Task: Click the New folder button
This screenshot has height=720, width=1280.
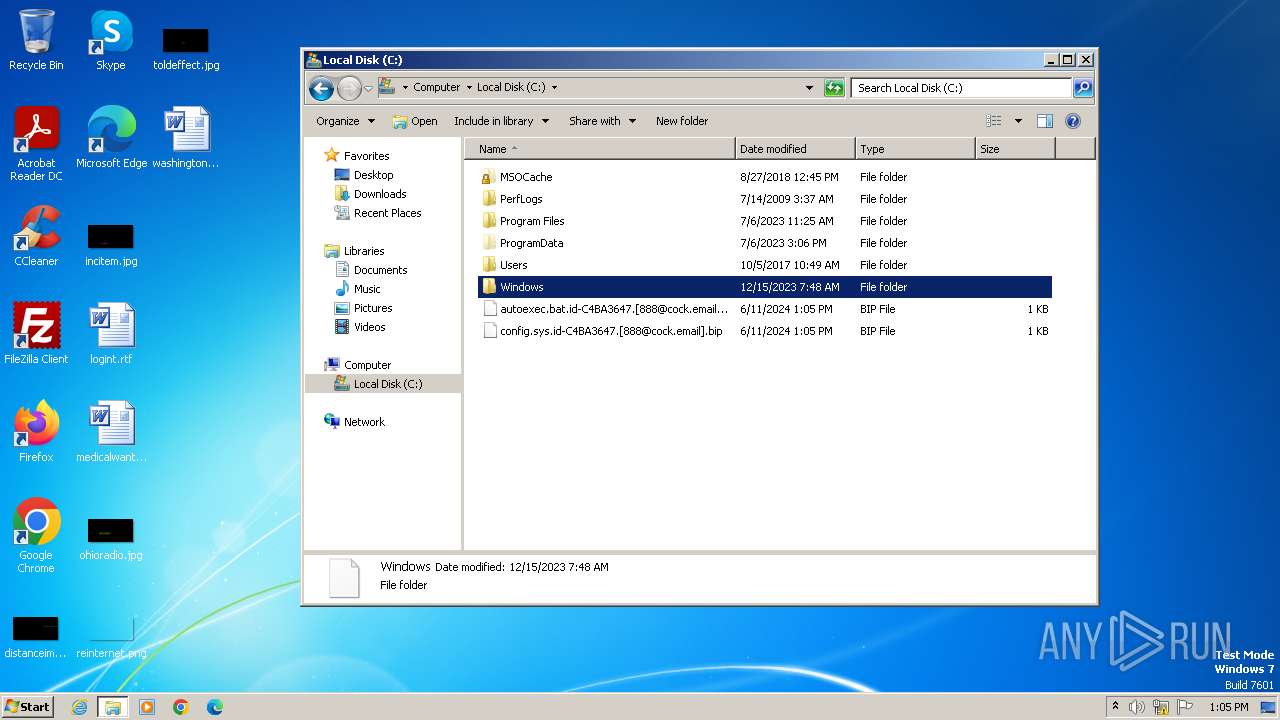Action: 682,121
